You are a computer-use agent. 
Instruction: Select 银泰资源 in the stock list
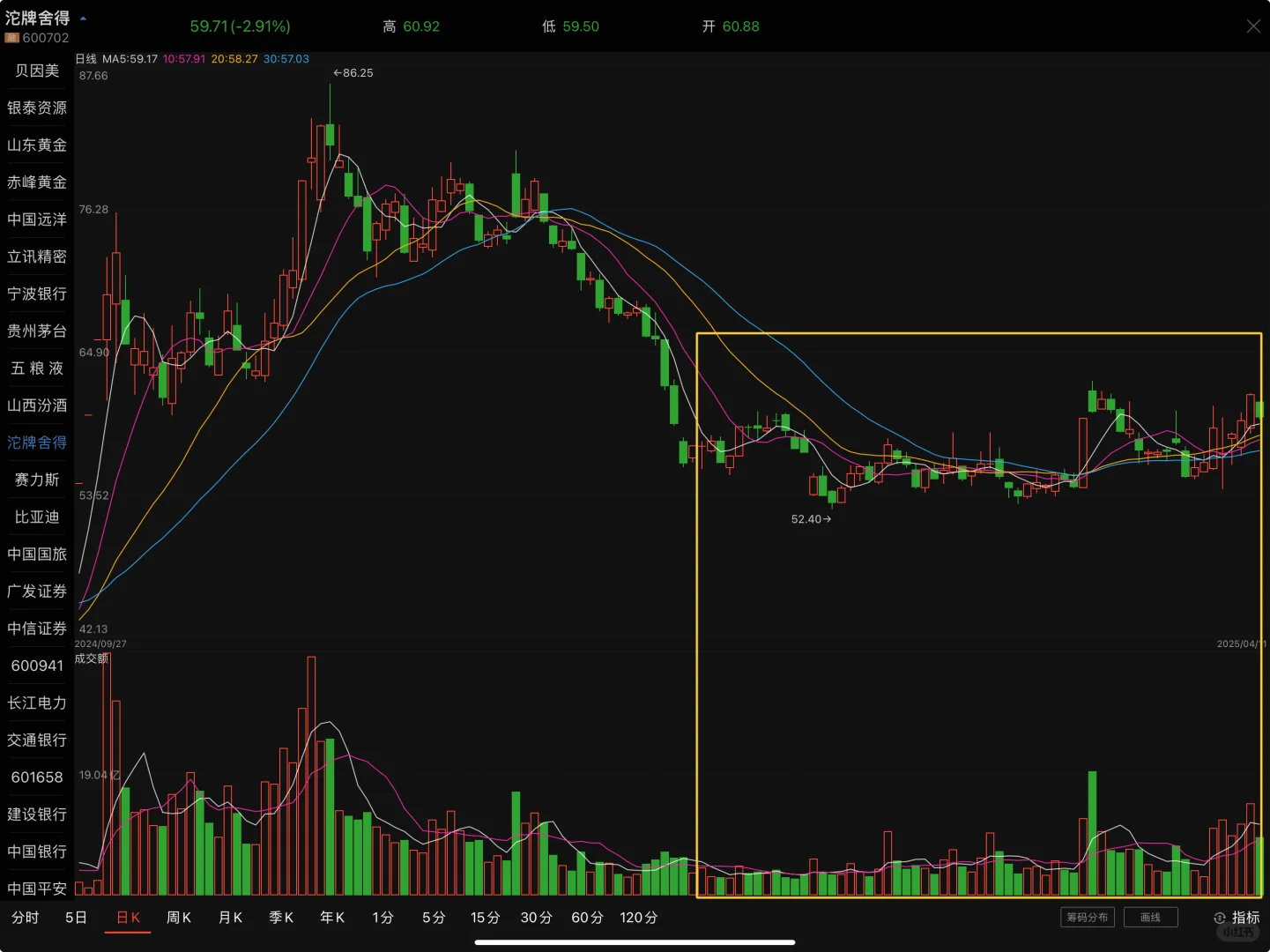pyautogui.click(x=37, y=108)
